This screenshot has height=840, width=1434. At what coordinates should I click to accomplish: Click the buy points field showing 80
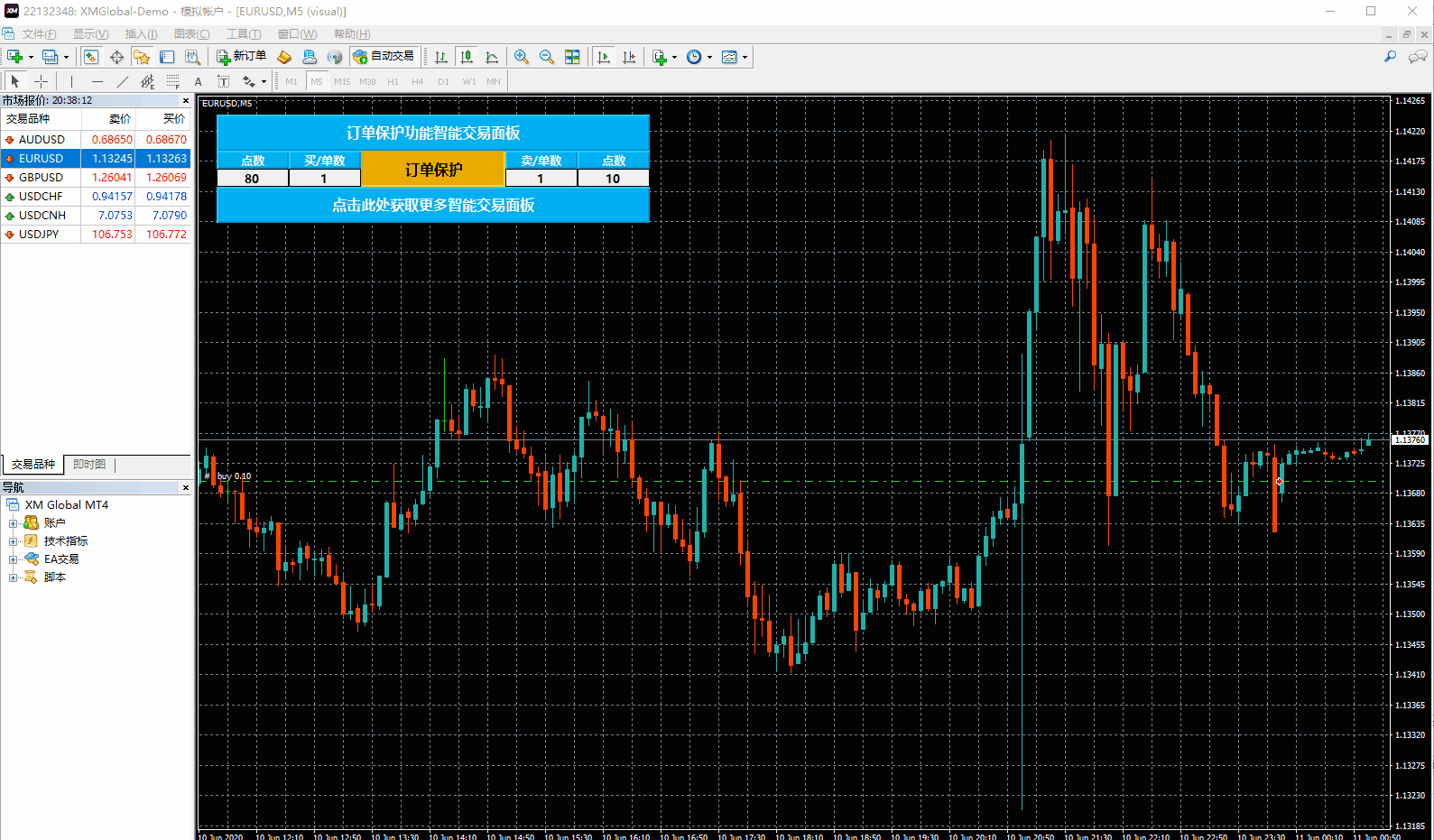[x=252, y=179]
